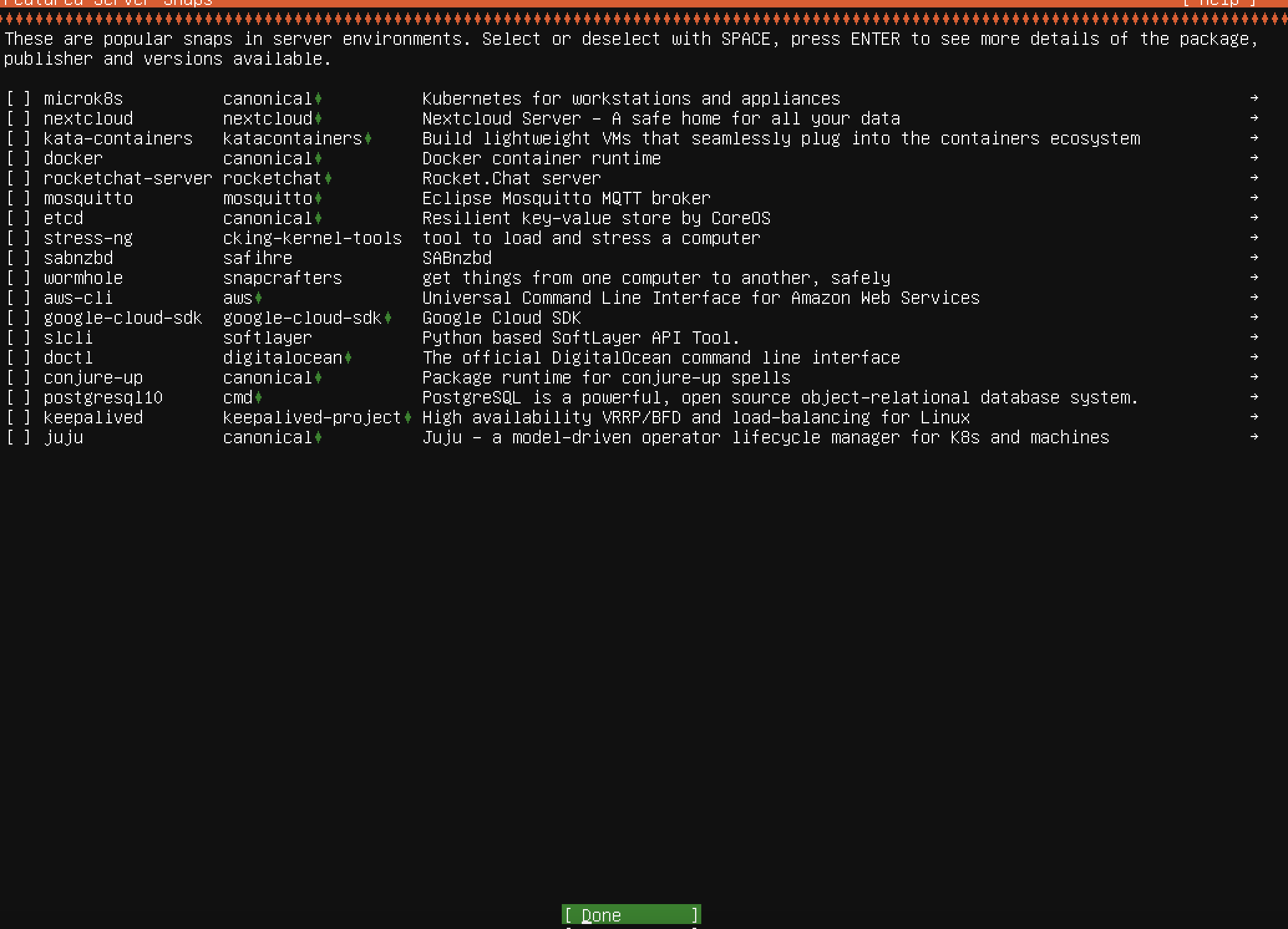Click verified star next to aws publisher

point(258,298)
